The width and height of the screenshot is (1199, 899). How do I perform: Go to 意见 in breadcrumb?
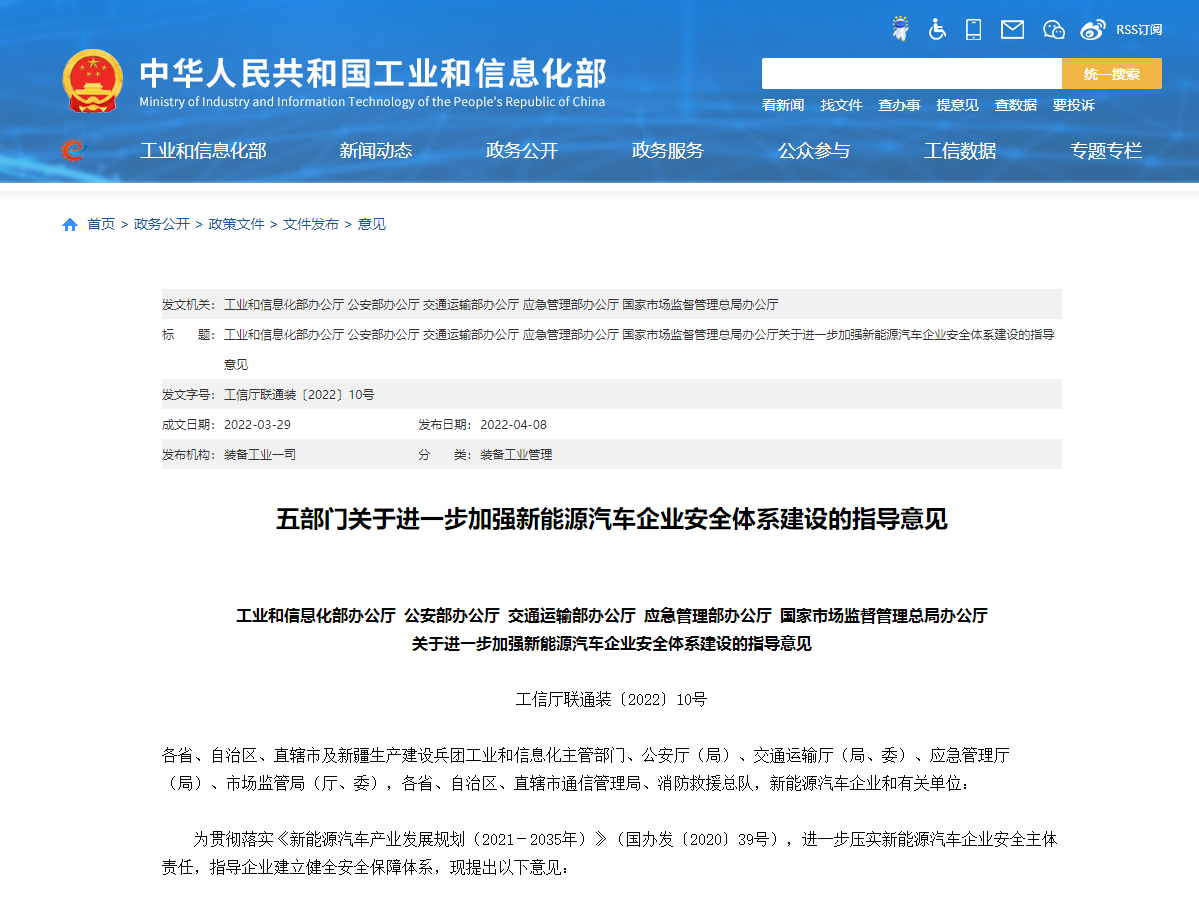pos(372,224)
